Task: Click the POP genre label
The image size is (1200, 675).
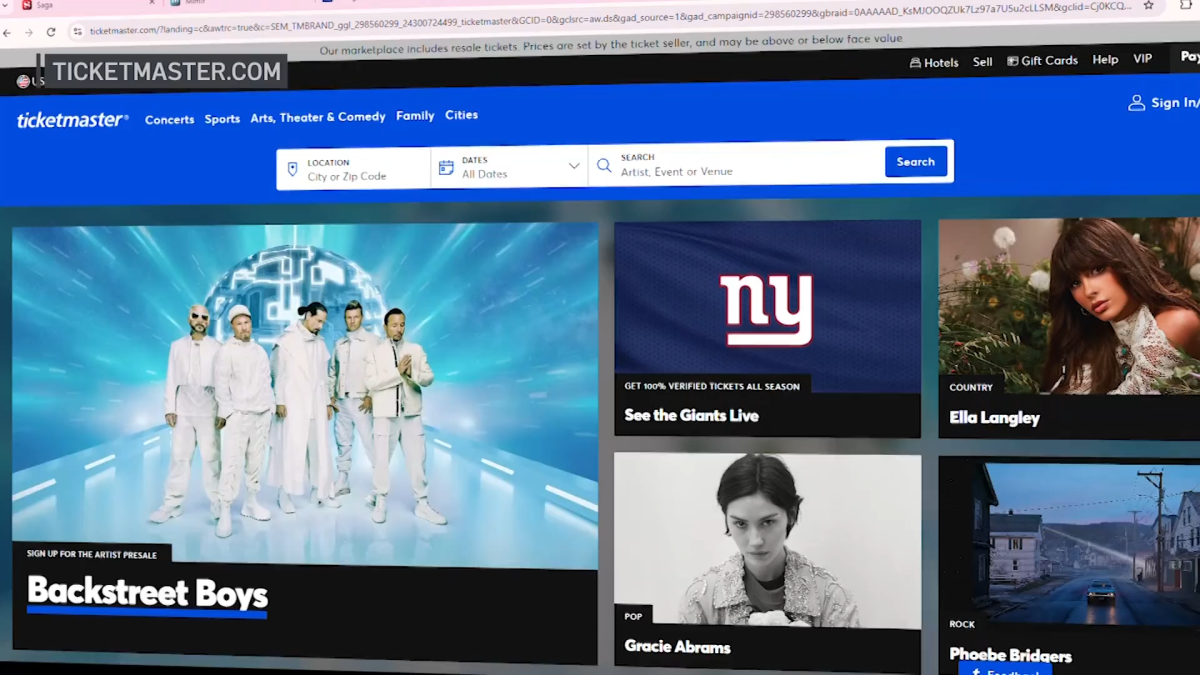Action: (x=633, y=616)
